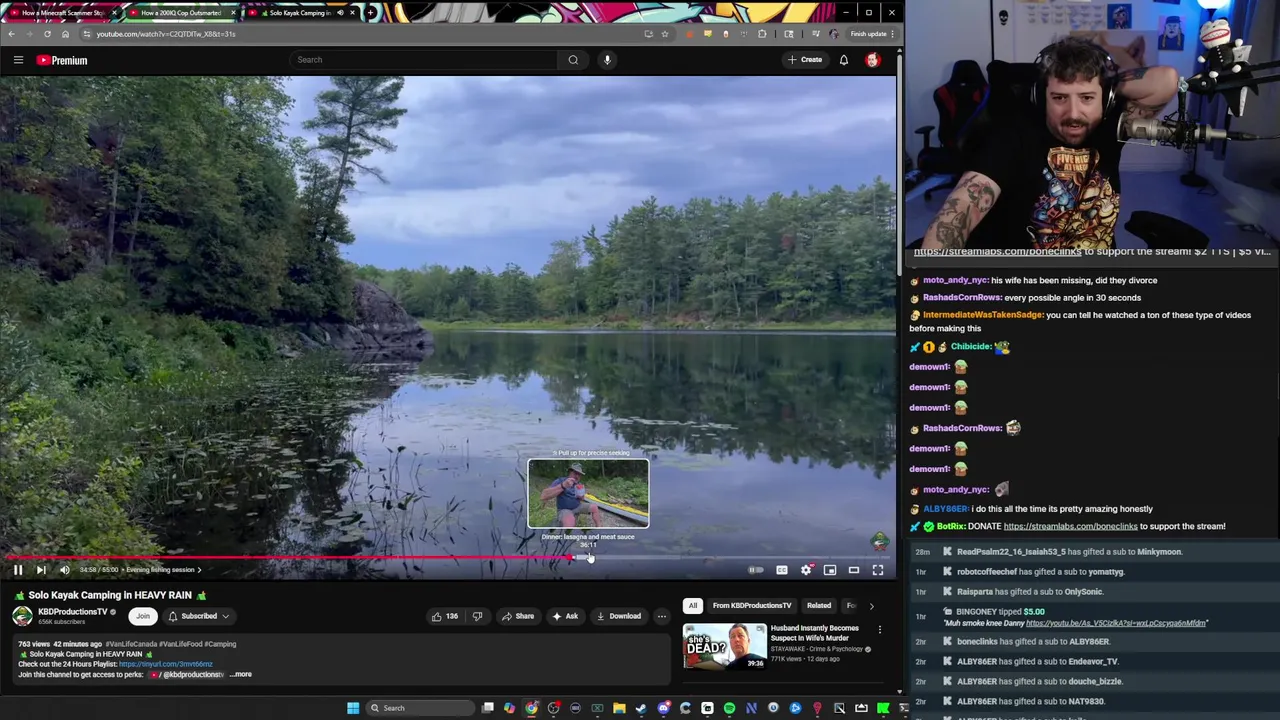Open Chrome from the taskbar

tap(531, 708)
